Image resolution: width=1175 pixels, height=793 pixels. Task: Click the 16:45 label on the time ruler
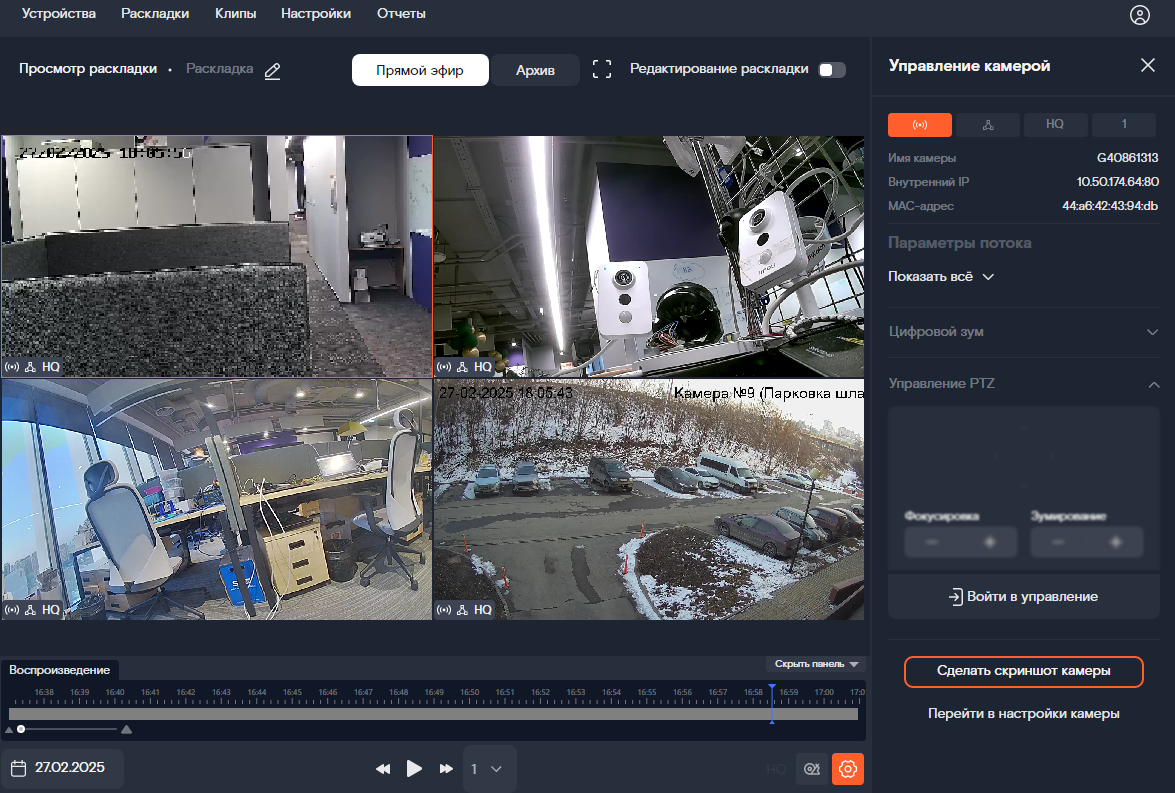coord(292,692)
